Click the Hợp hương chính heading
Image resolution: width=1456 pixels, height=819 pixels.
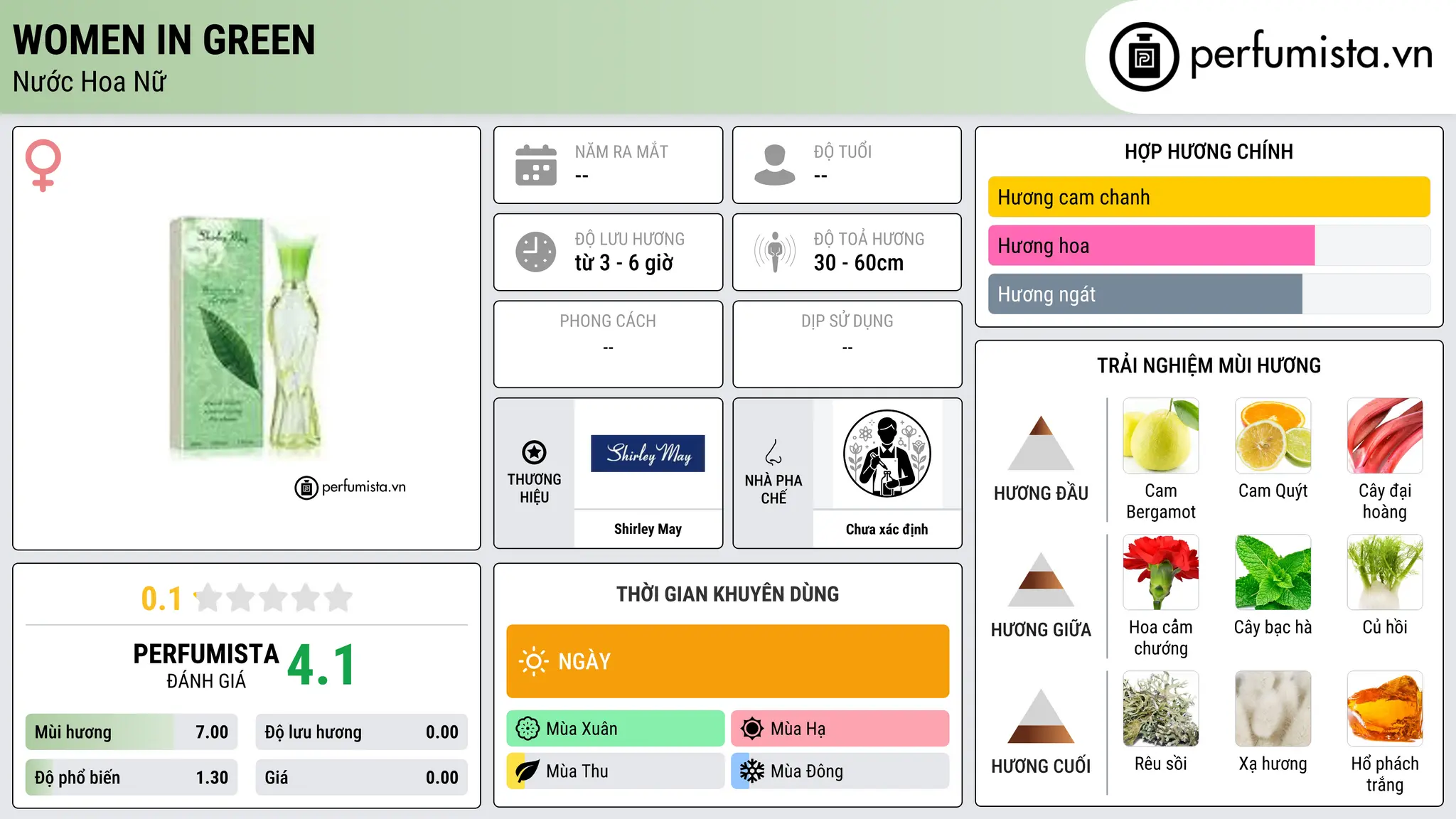[1209, 151]
